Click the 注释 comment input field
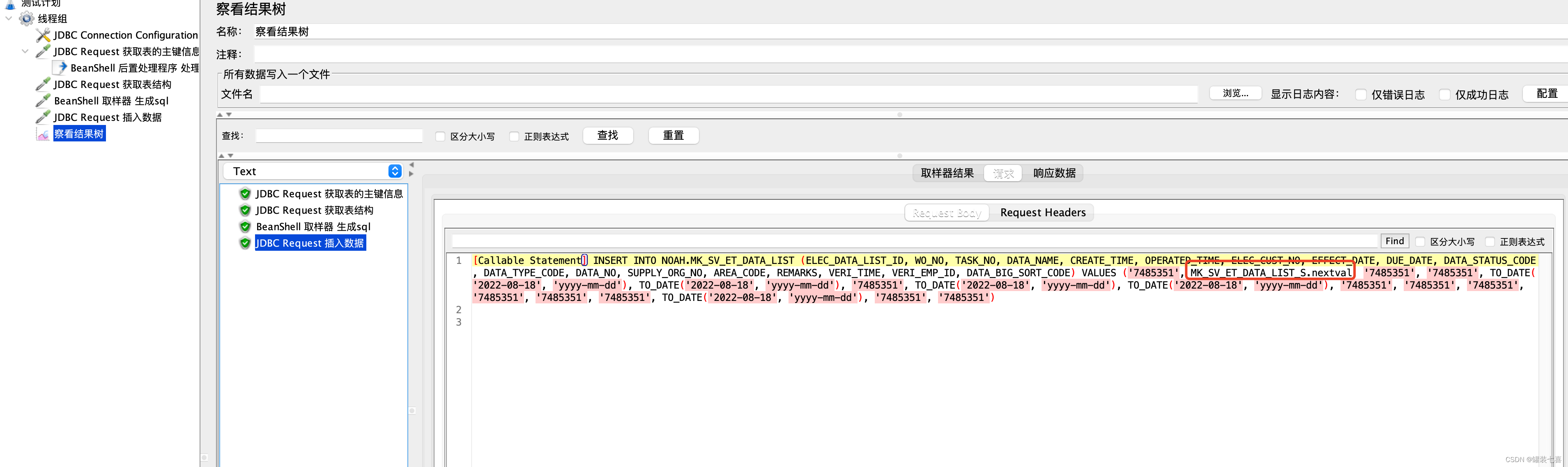Screen dimensions: 1568x467 pos(910,54)
